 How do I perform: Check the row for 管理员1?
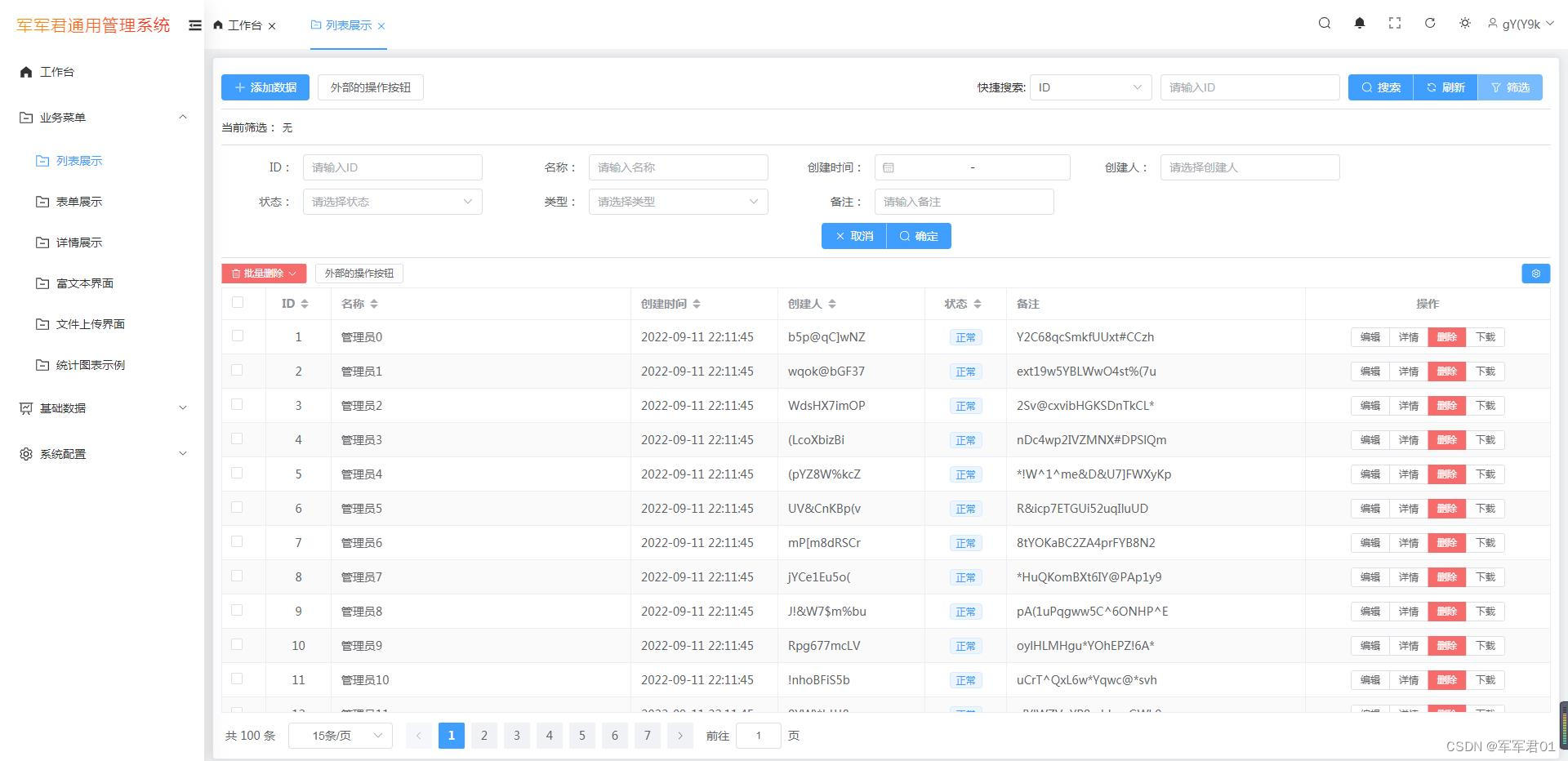coord(238,370)
